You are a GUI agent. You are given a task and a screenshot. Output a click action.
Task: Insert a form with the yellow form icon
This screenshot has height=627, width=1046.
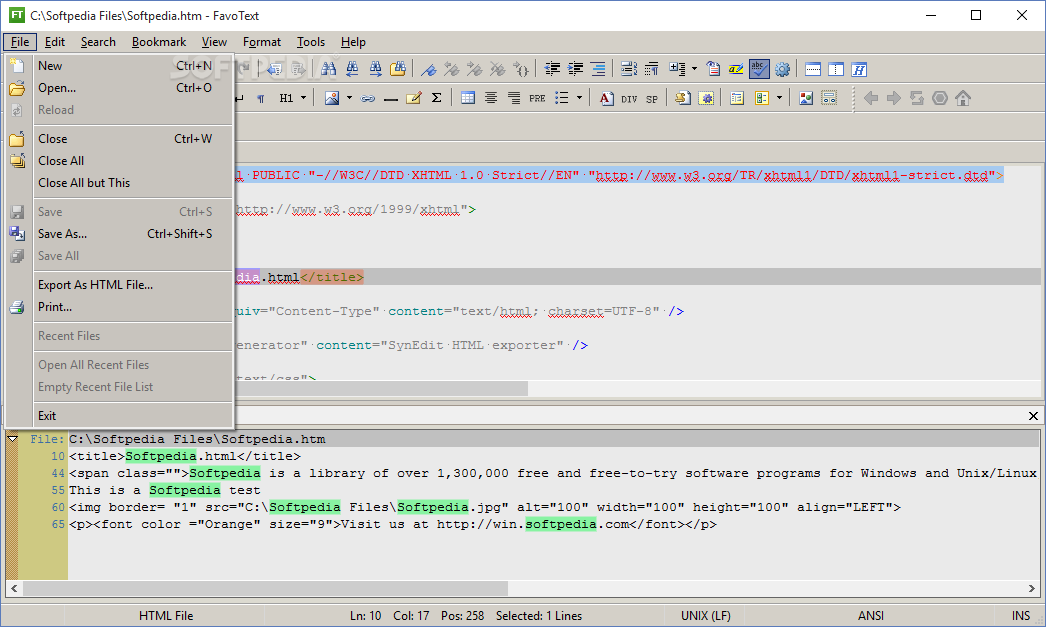736,98
